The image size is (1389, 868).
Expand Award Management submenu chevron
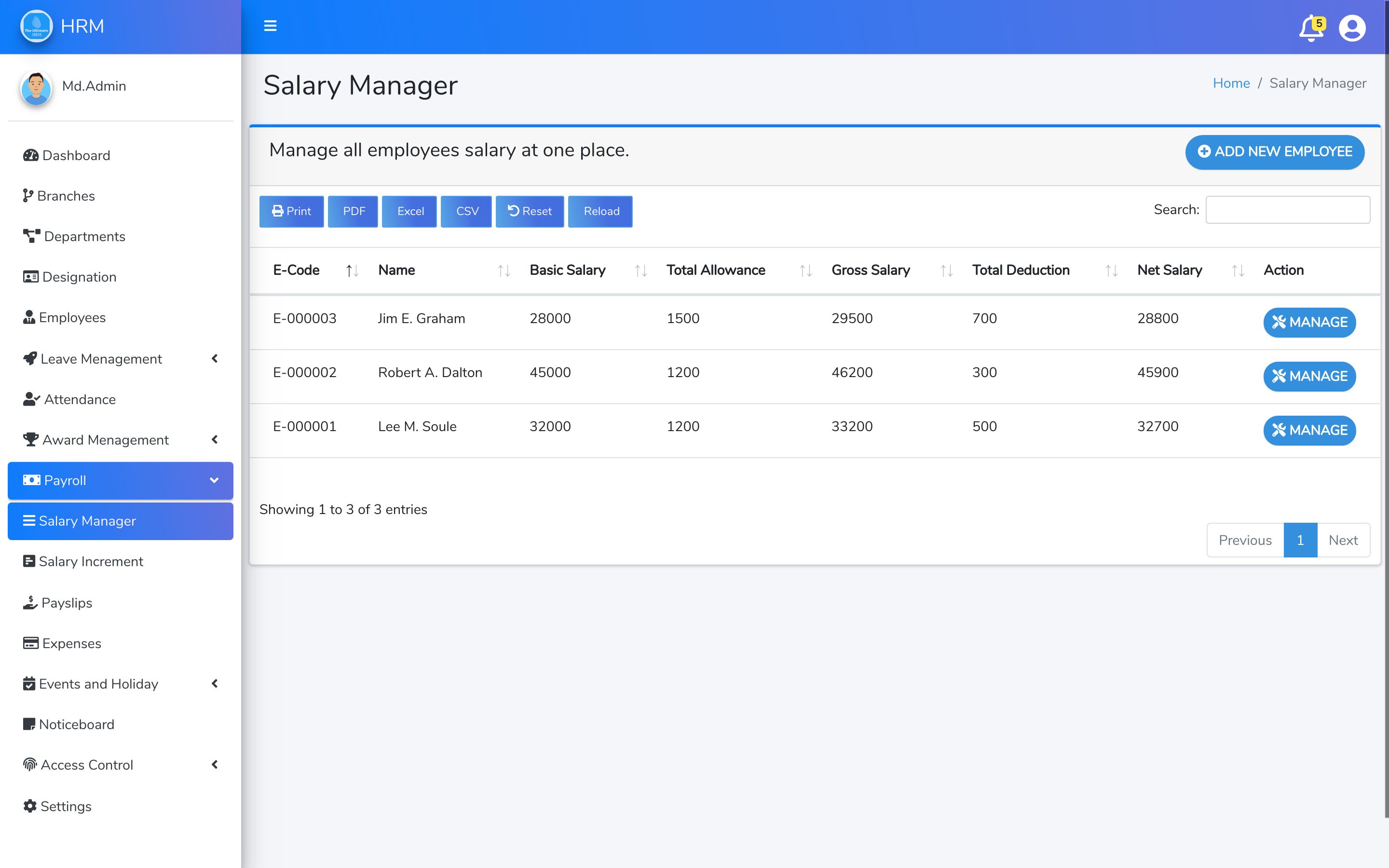215,440
